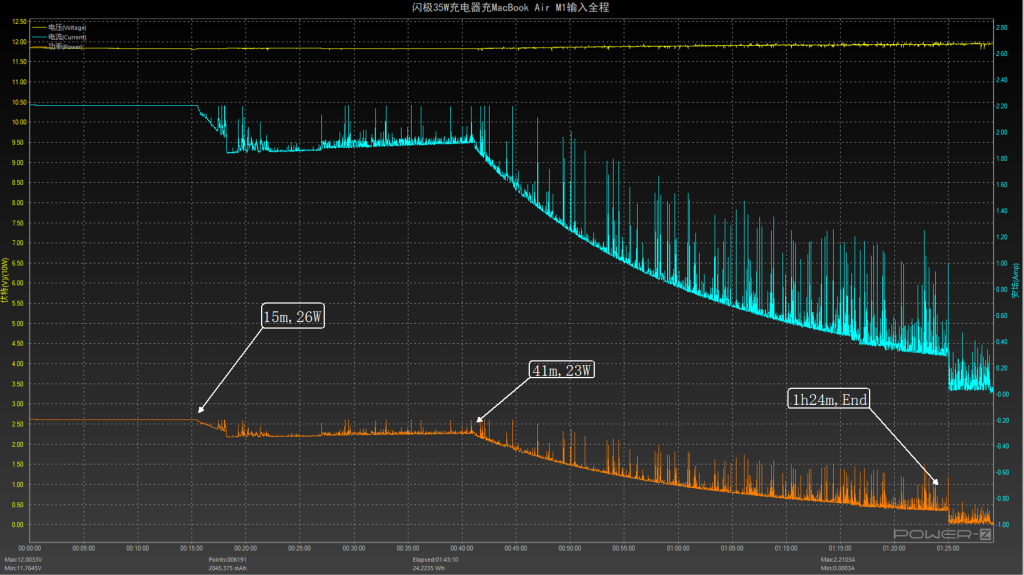The image size is (1024, 575).
Task: Click the -0.60 tick on right current axis
Action: 1001,472
